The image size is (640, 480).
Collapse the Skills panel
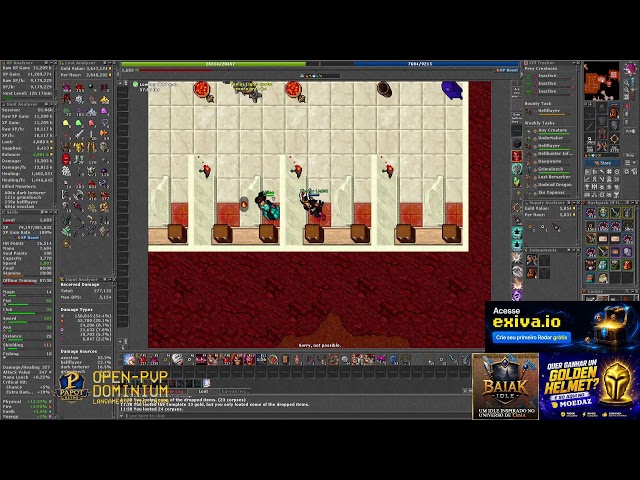tap(51, 213)
